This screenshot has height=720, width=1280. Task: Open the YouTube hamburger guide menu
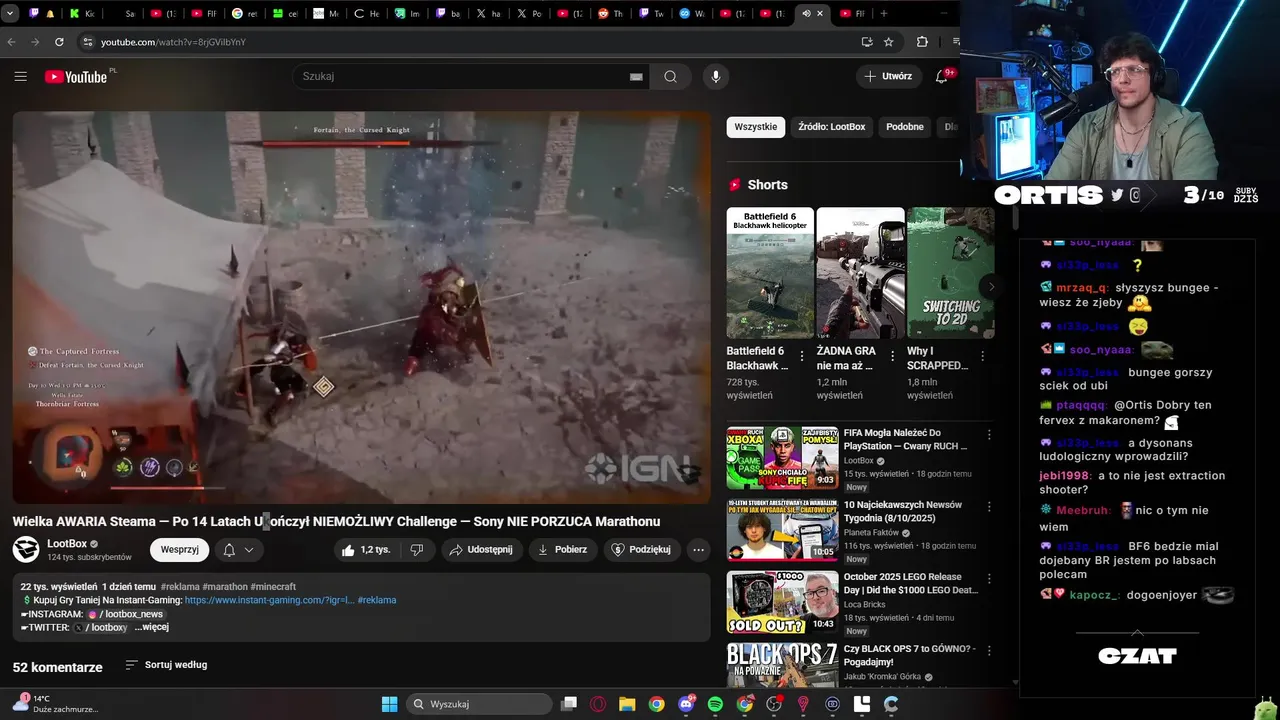pos(20,76)
